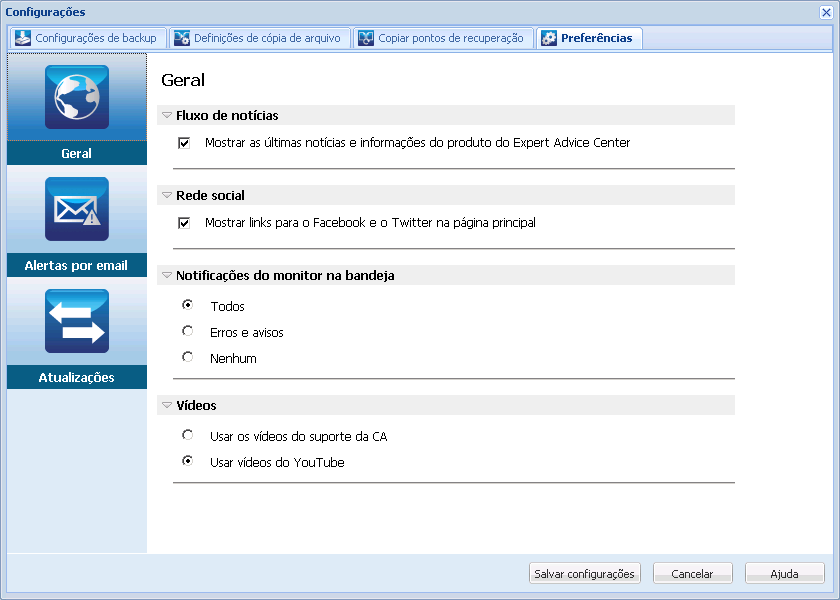Choose Usar vídeos do YouTube option
840x600 pixels.
click(187, 462)
